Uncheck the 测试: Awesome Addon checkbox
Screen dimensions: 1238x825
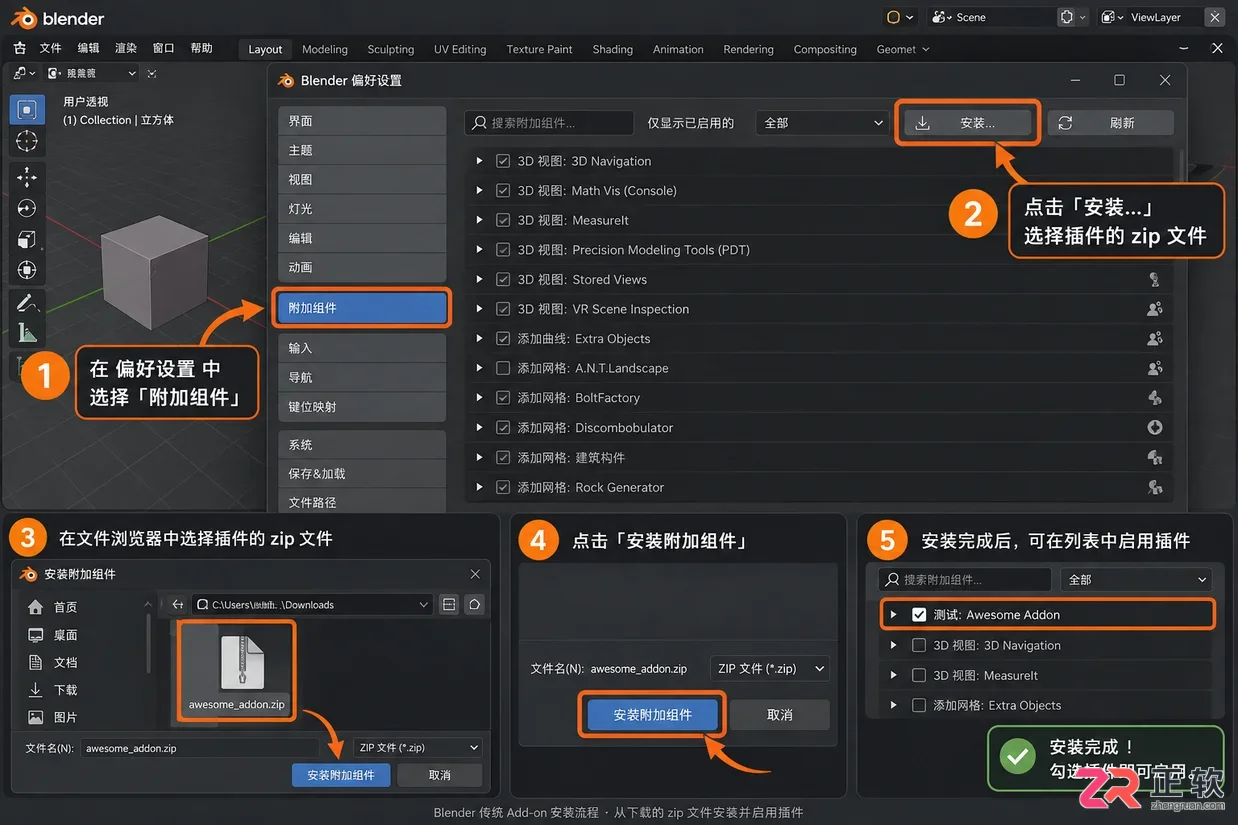[919, 615]
